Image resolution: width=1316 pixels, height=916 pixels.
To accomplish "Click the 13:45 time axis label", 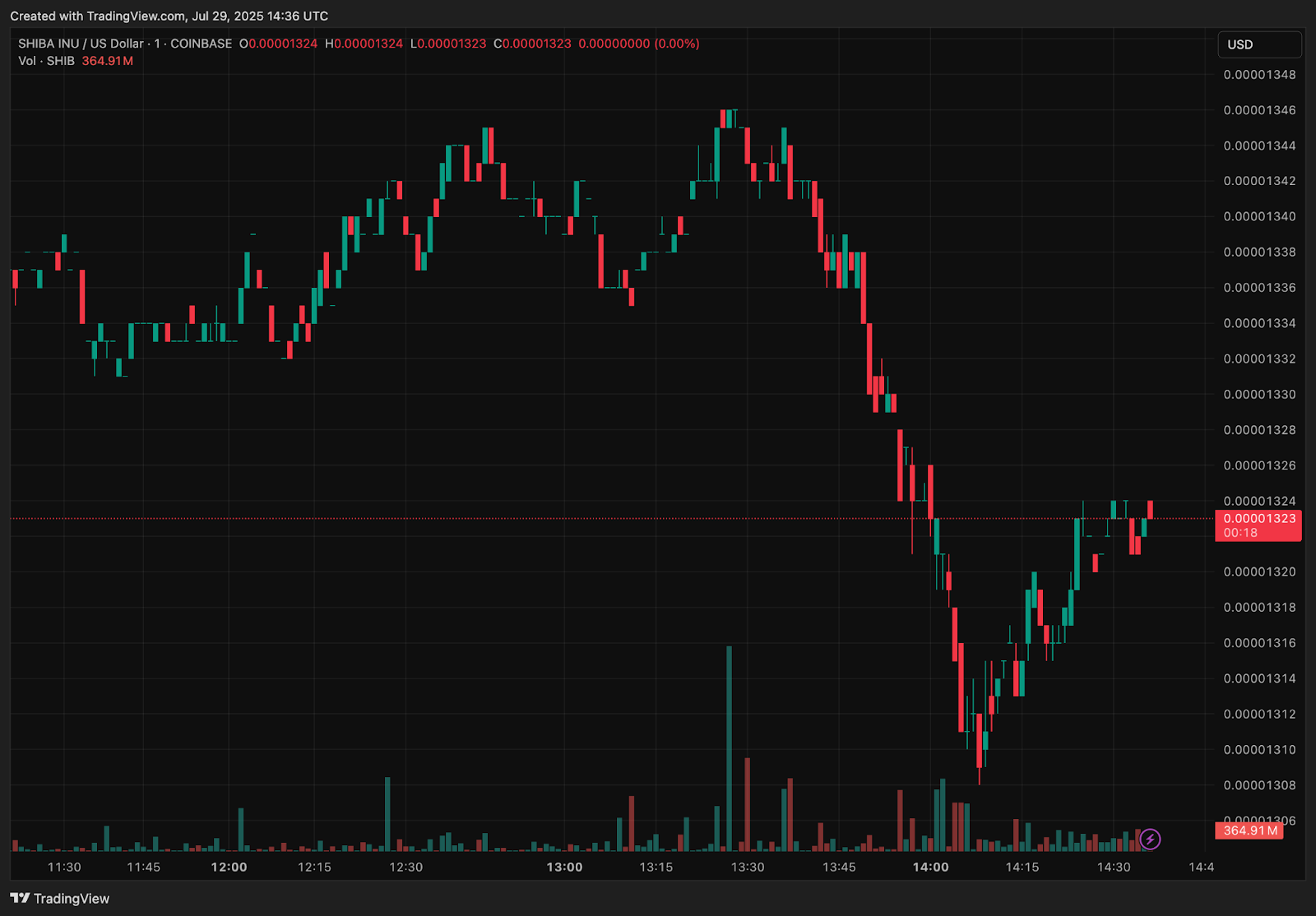I will [839, 867].
